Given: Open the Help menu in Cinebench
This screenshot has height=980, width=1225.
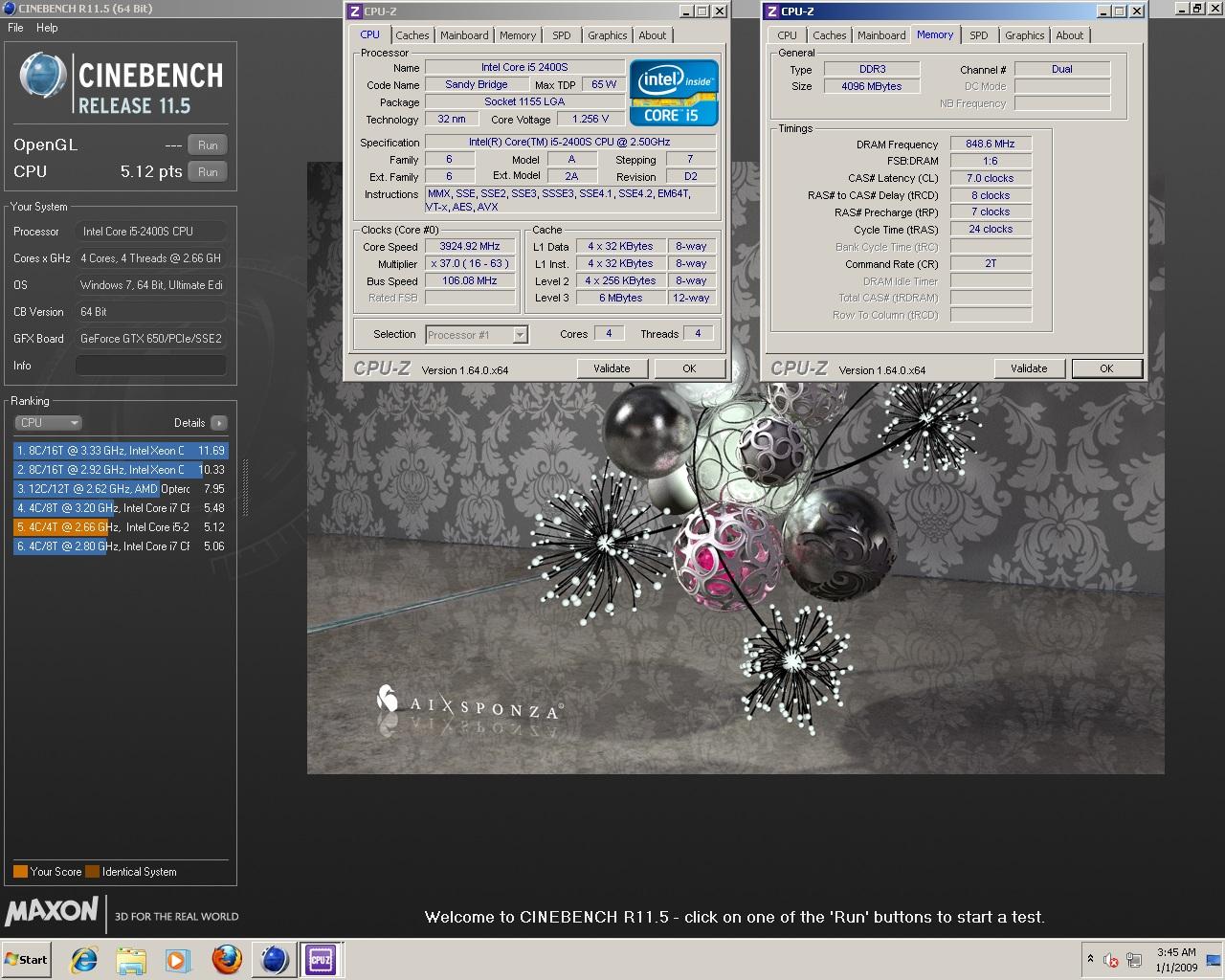Looking at the screenshot, I should pos(47,28).
